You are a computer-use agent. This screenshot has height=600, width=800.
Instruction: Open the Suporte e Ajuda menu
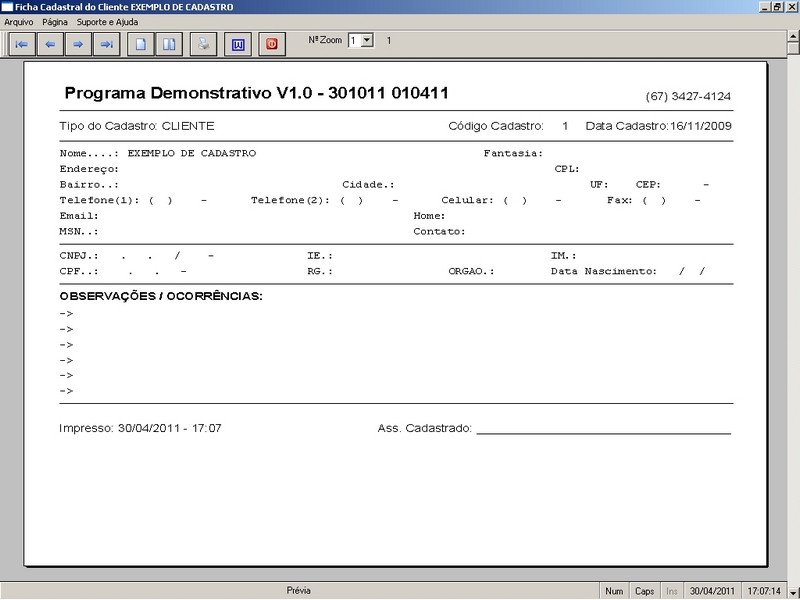click(107, 21)
